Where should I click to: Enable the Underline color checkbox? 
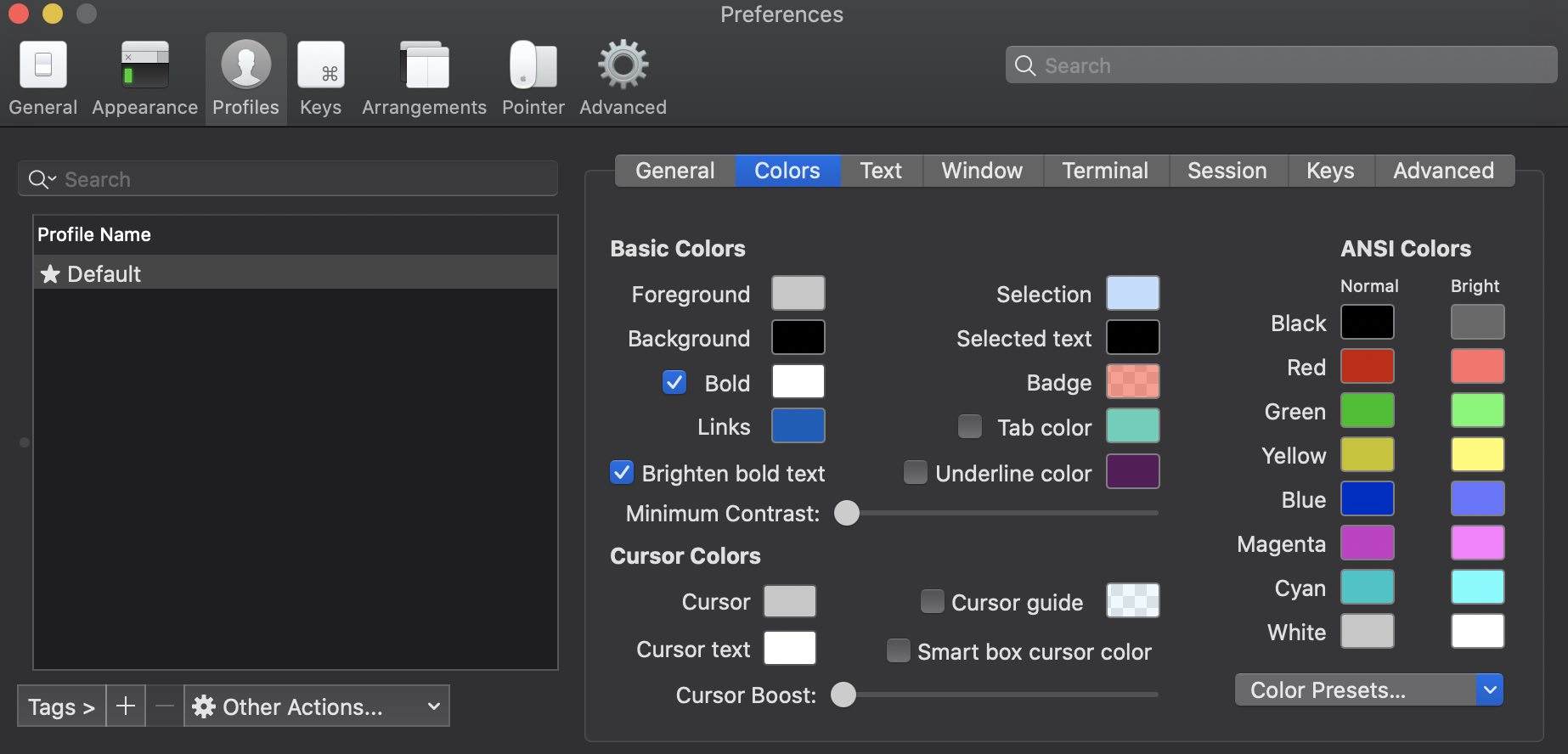coord(916,472)
